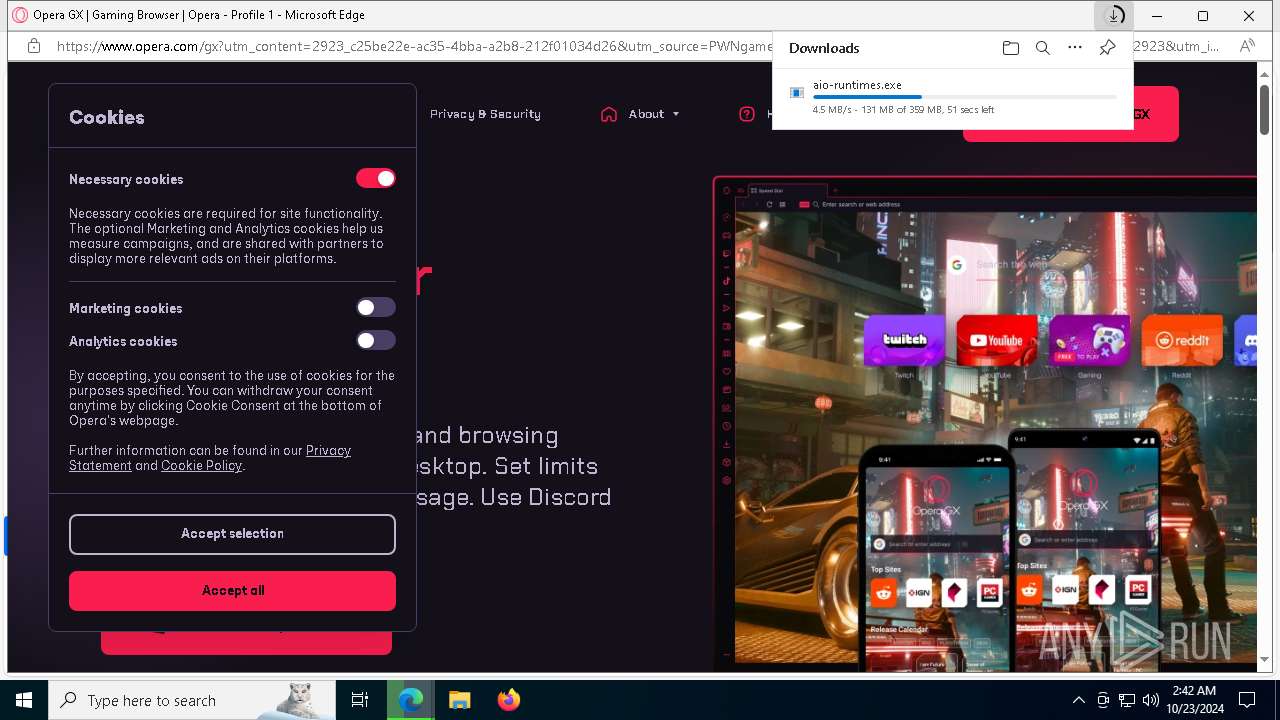The image size is (1280, 720).
Task: Click the Marketing cookies label
Action: pyautogui.click(x=126, y=308)
